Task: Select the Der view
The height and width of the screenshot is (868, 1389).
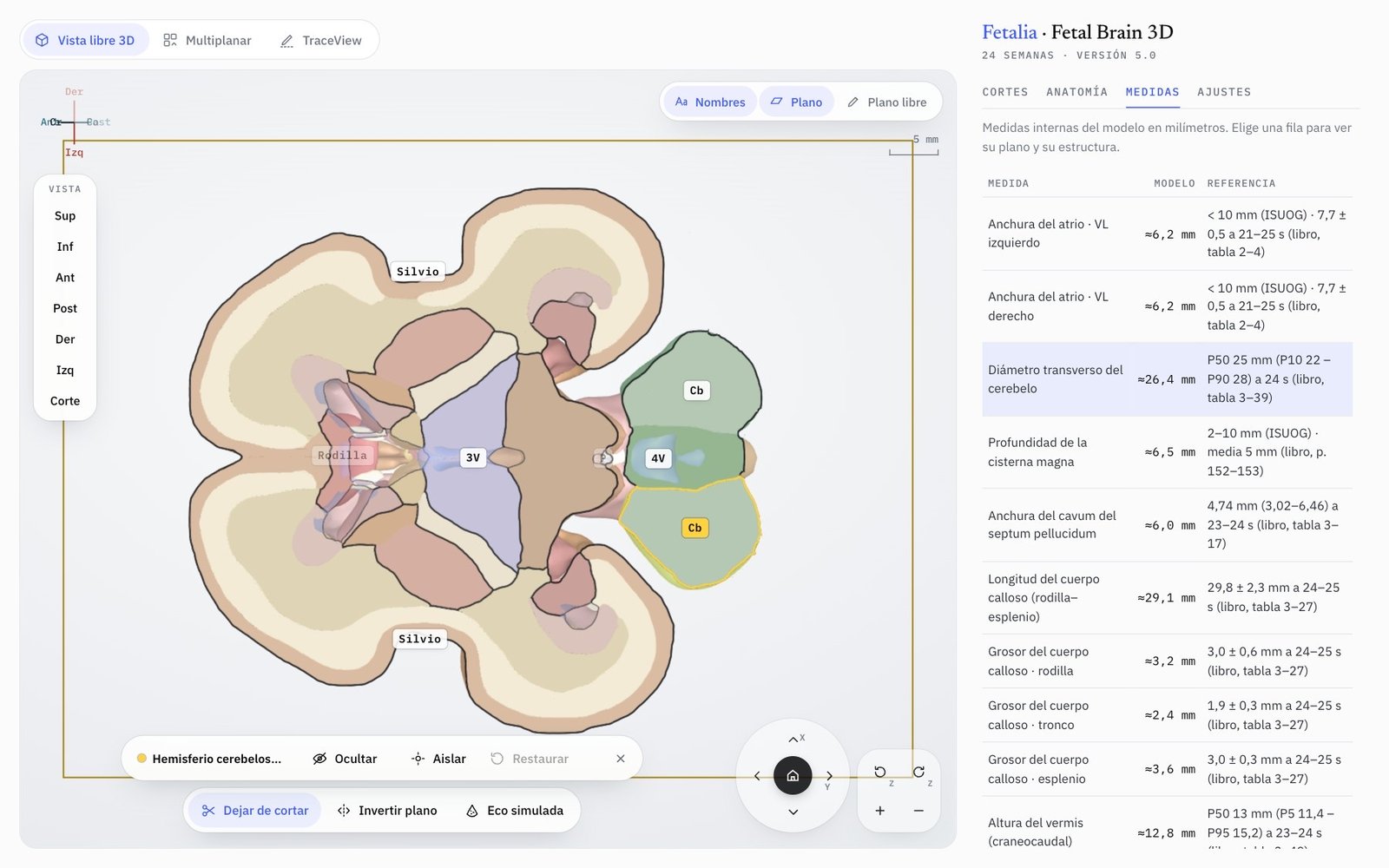Action: [x=65, y=339]
